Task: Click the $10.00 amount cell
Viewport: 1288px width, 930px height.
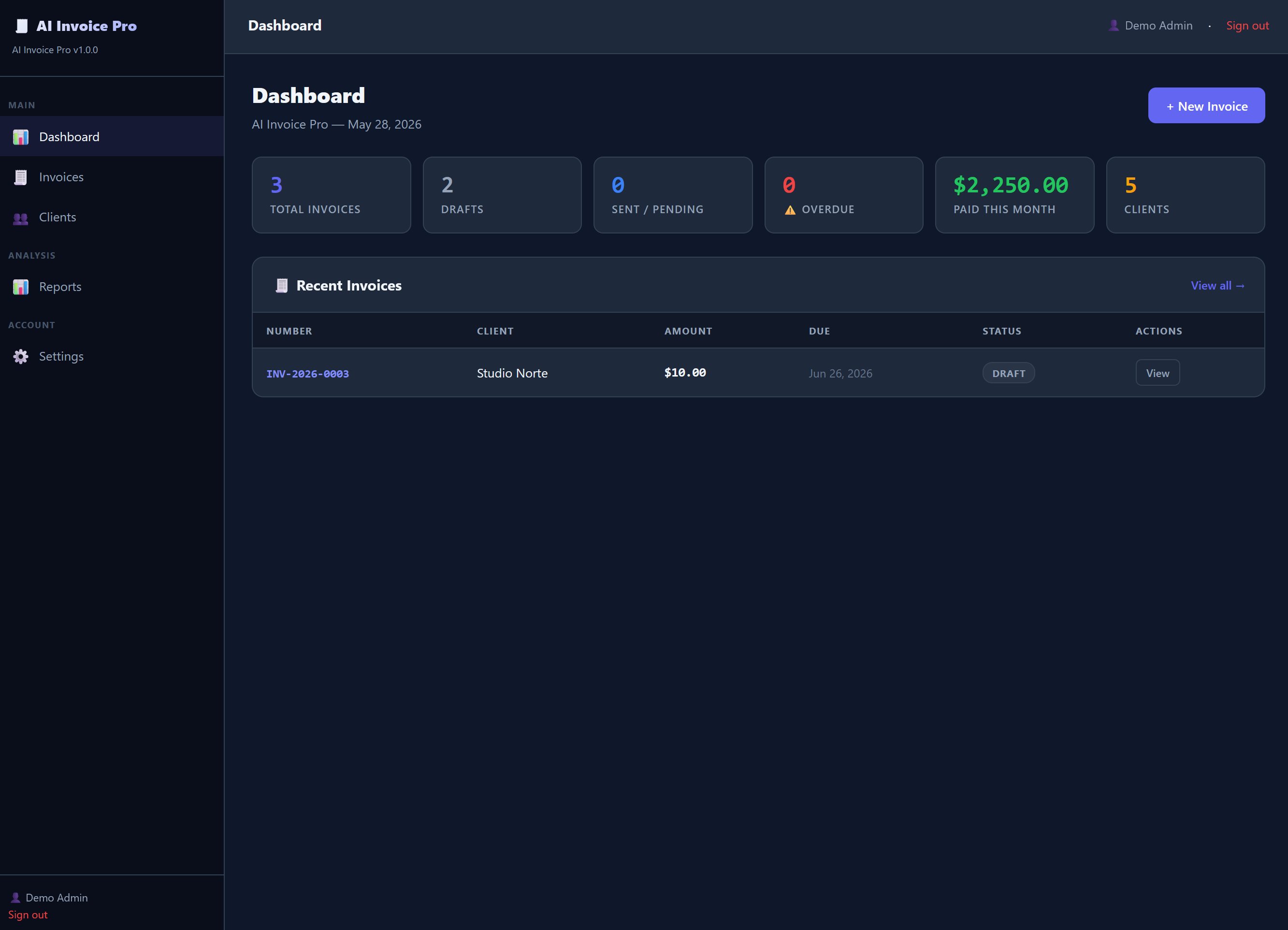Action: point(685,373)
